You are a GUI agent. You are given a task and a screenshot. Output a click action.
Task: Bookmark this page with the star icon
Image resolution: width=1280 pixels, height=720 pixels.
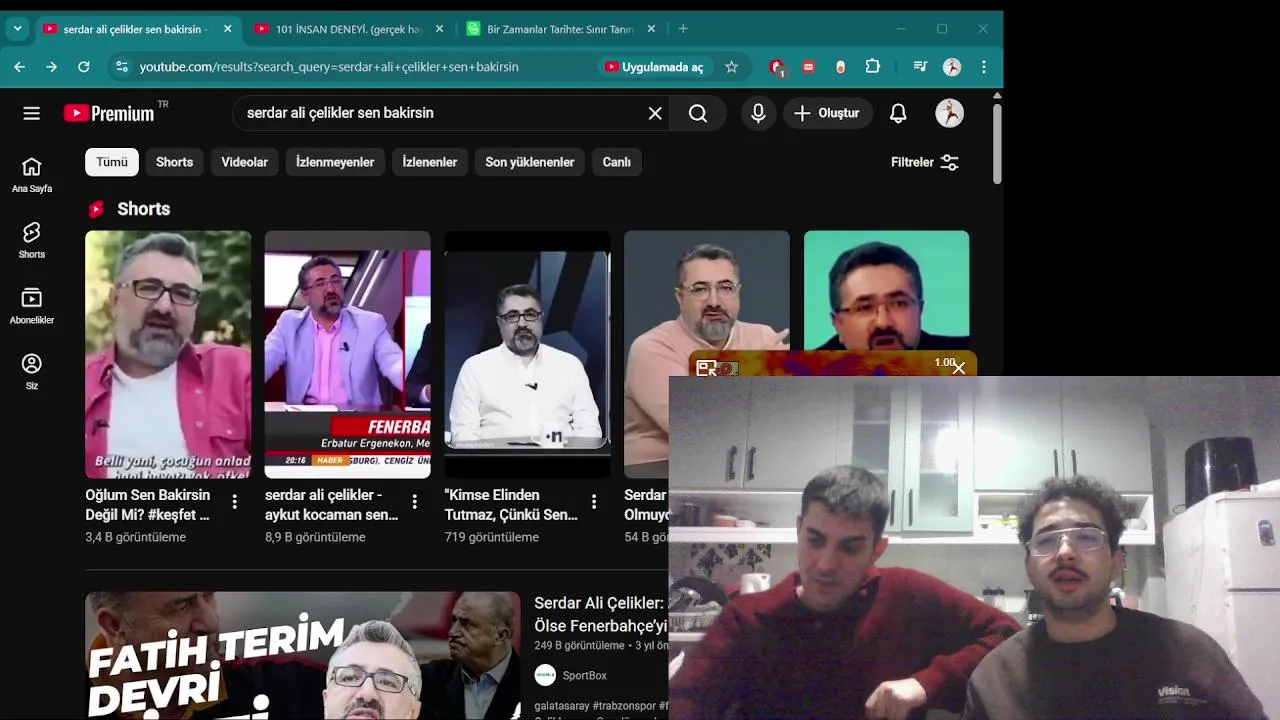tap(731, 67)
